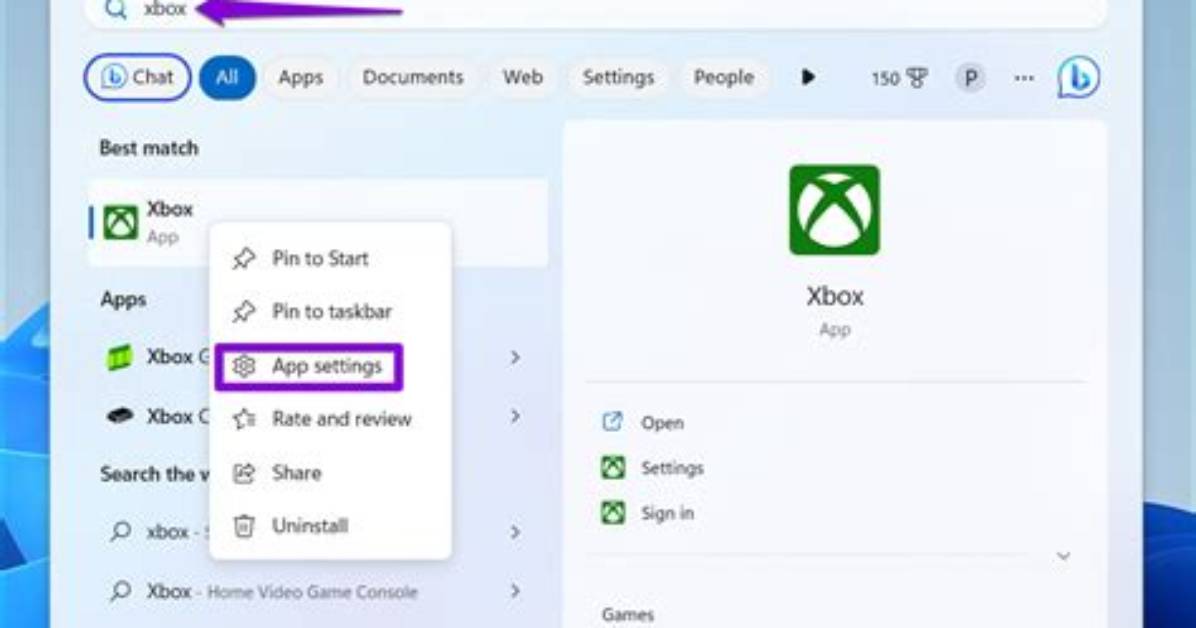Click the Xbox Game Bar app icon
Image resolution: width=1196 pixels, height=628 pixels.
tap(119, 357)
